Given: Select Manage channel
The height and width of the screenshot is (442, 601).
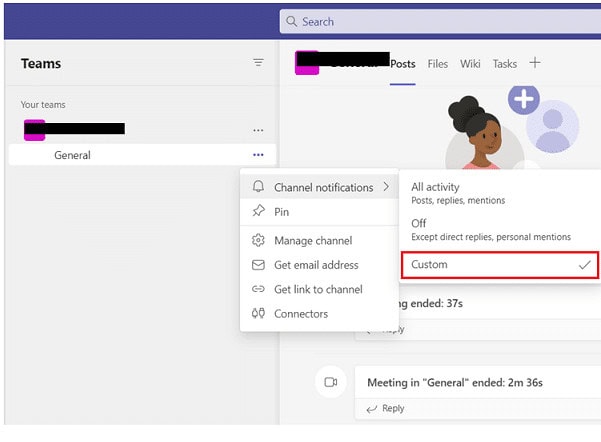Looking at the screenshot, I should coord(319,240).
